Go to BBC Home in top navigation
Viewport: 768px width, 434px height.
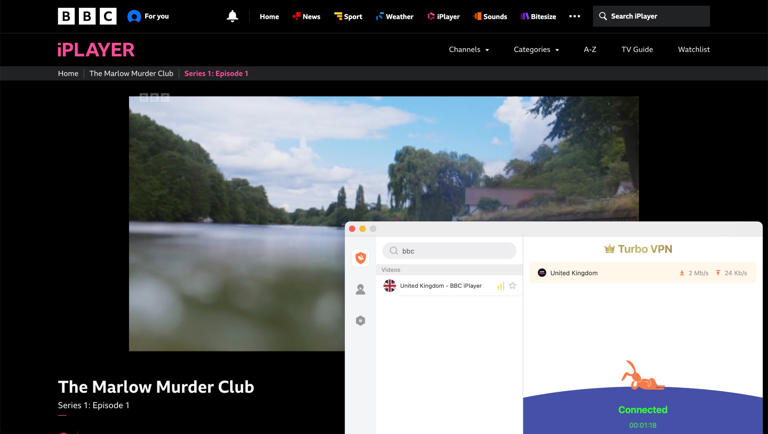click(269, 17)
